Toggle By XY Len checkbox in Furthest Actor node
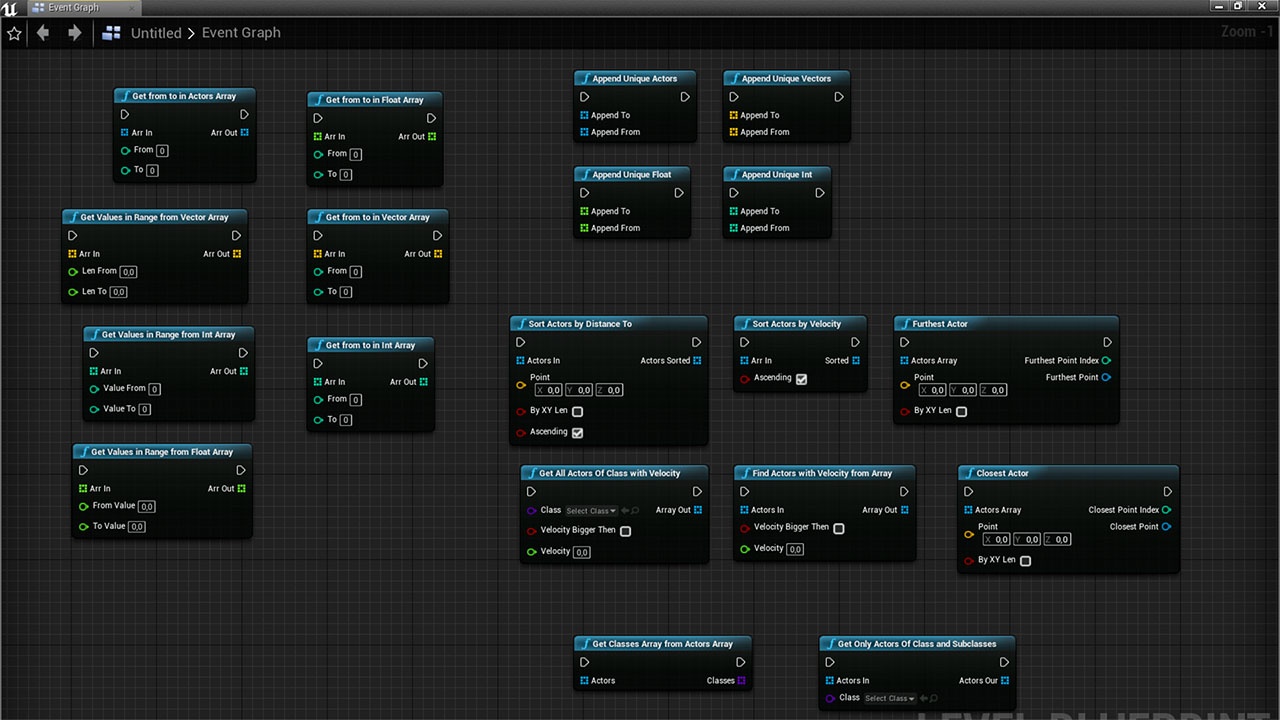 pyautogui.click(x=962, y=411)
